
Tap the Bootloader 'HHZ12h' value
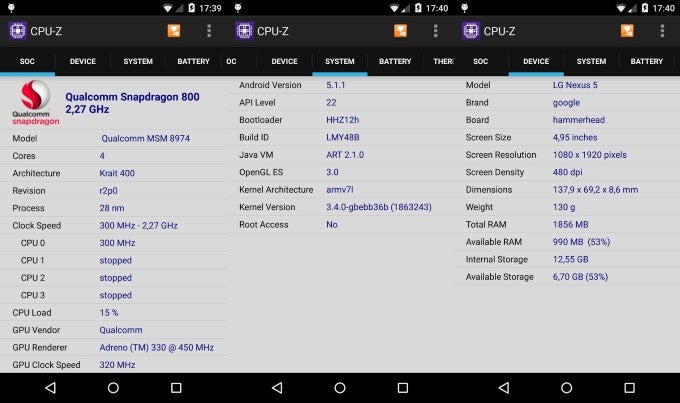(x=343, y=120)
